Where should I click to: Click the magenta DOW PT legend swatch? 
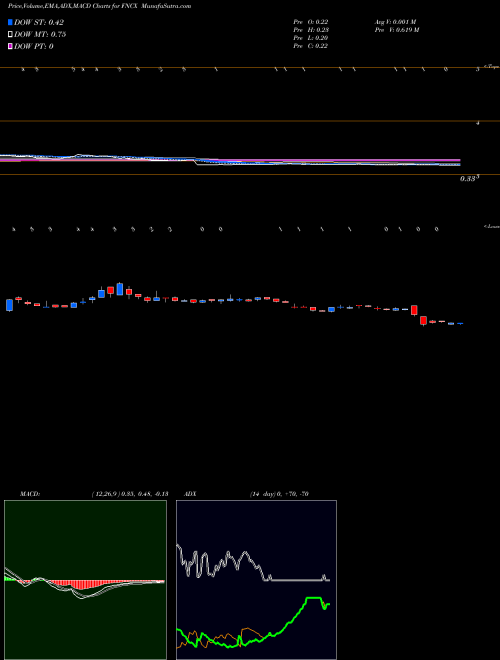coord(10,46)
